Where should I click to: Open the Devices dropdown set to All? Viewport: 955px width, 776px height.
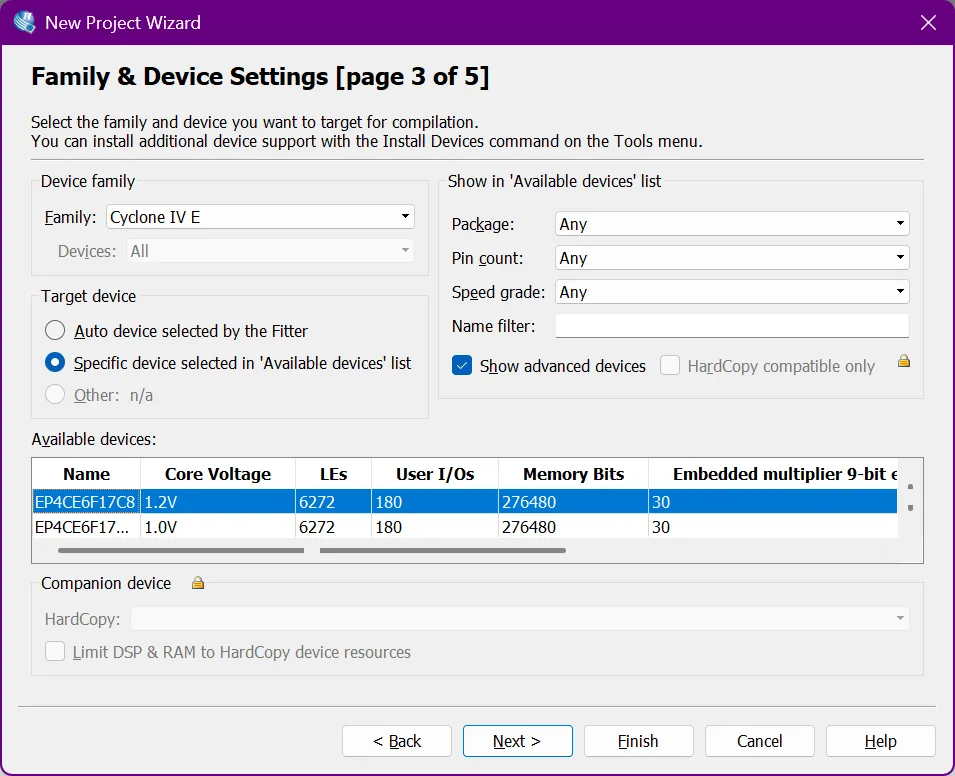pyautogui.click(x=270, y=251)
